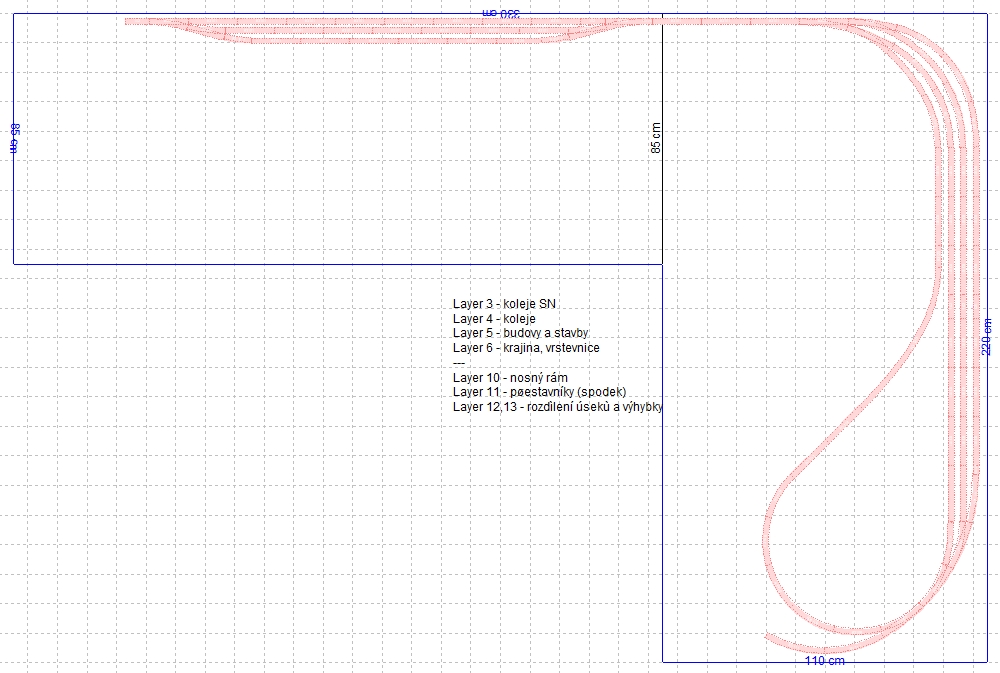Select the lowest siding track in the top station
Screen dimensions: 1000x673
400,41
